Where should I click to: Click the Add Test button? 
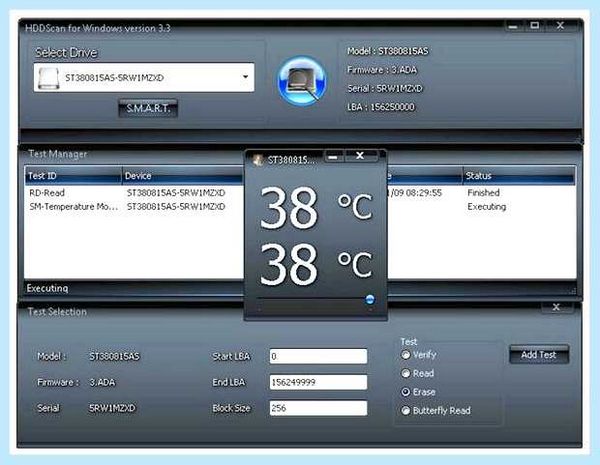pos(539,355)
